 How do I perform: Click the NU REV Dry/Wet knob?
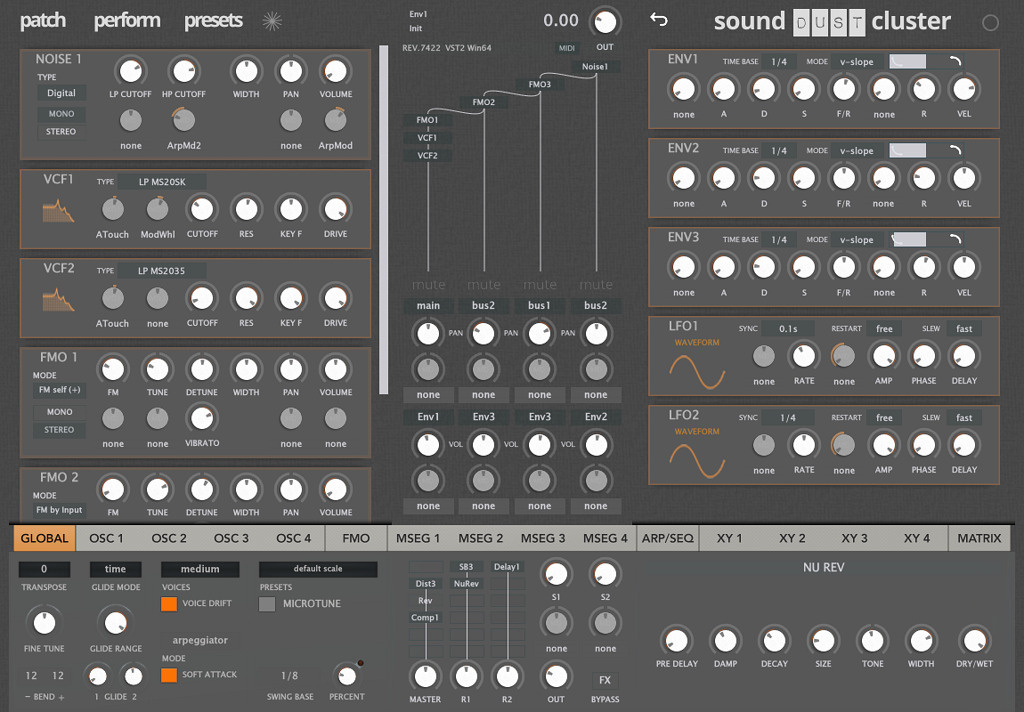pos(973,640)
